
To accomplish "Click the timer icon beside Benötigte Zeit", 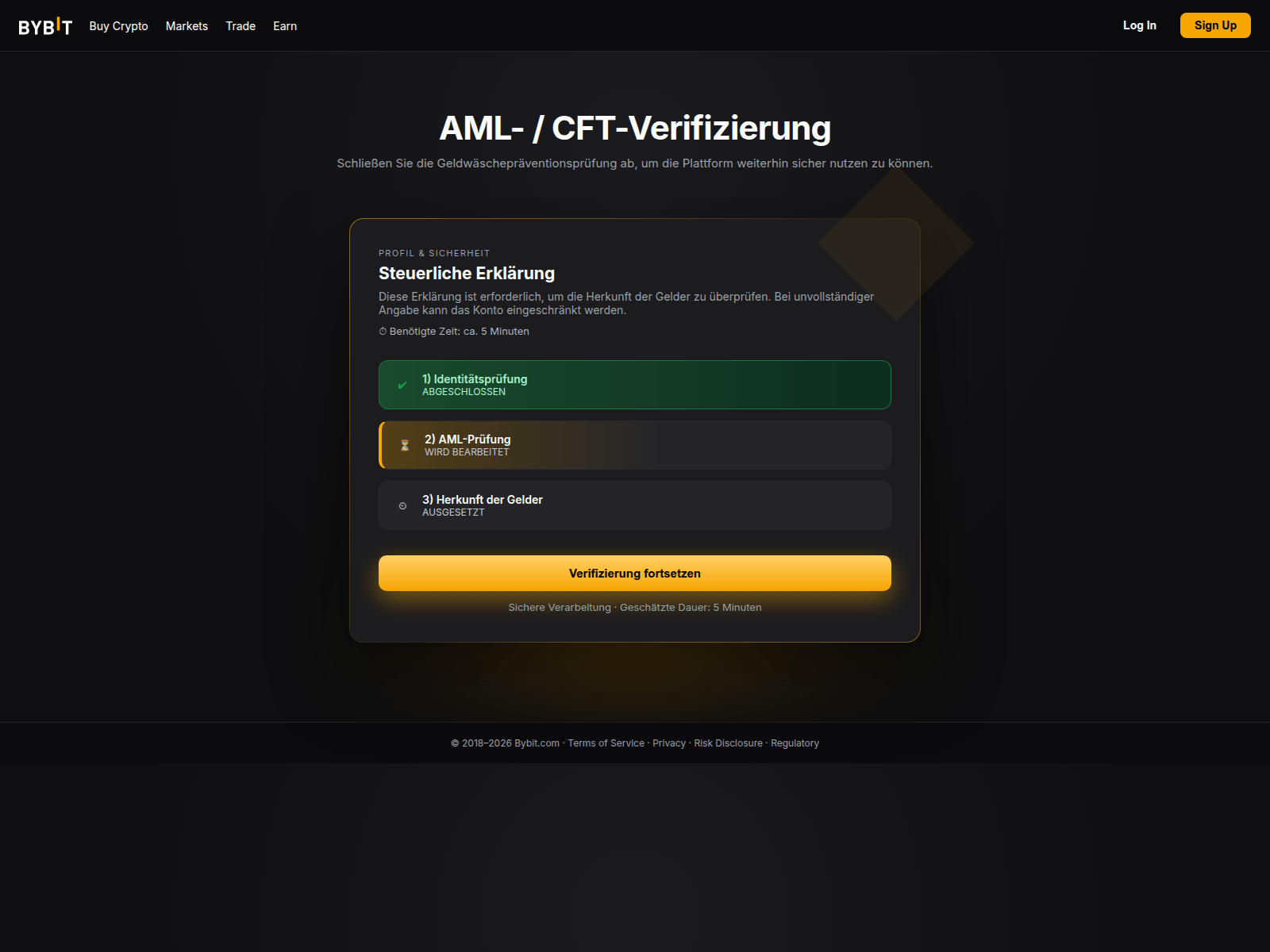I will click(383, 332).
